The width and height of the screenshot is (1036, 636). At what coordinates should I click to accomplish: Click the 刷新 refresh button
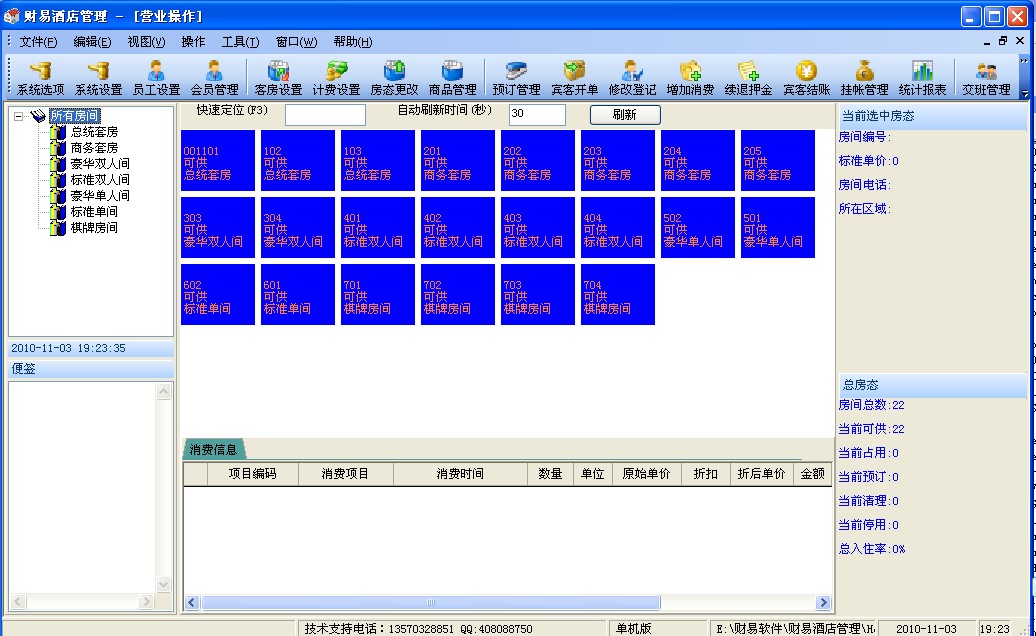click(x=625, y=114)
